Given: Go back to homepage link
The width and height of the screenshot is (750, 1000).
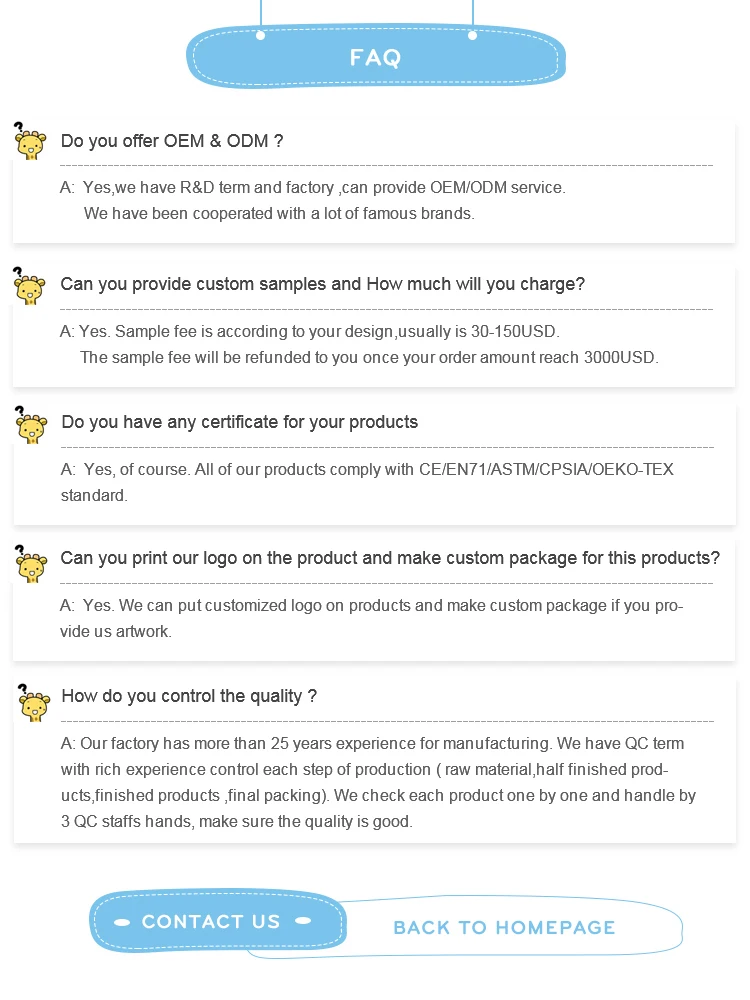Looking at the screenshot, I should click(504, 928).
